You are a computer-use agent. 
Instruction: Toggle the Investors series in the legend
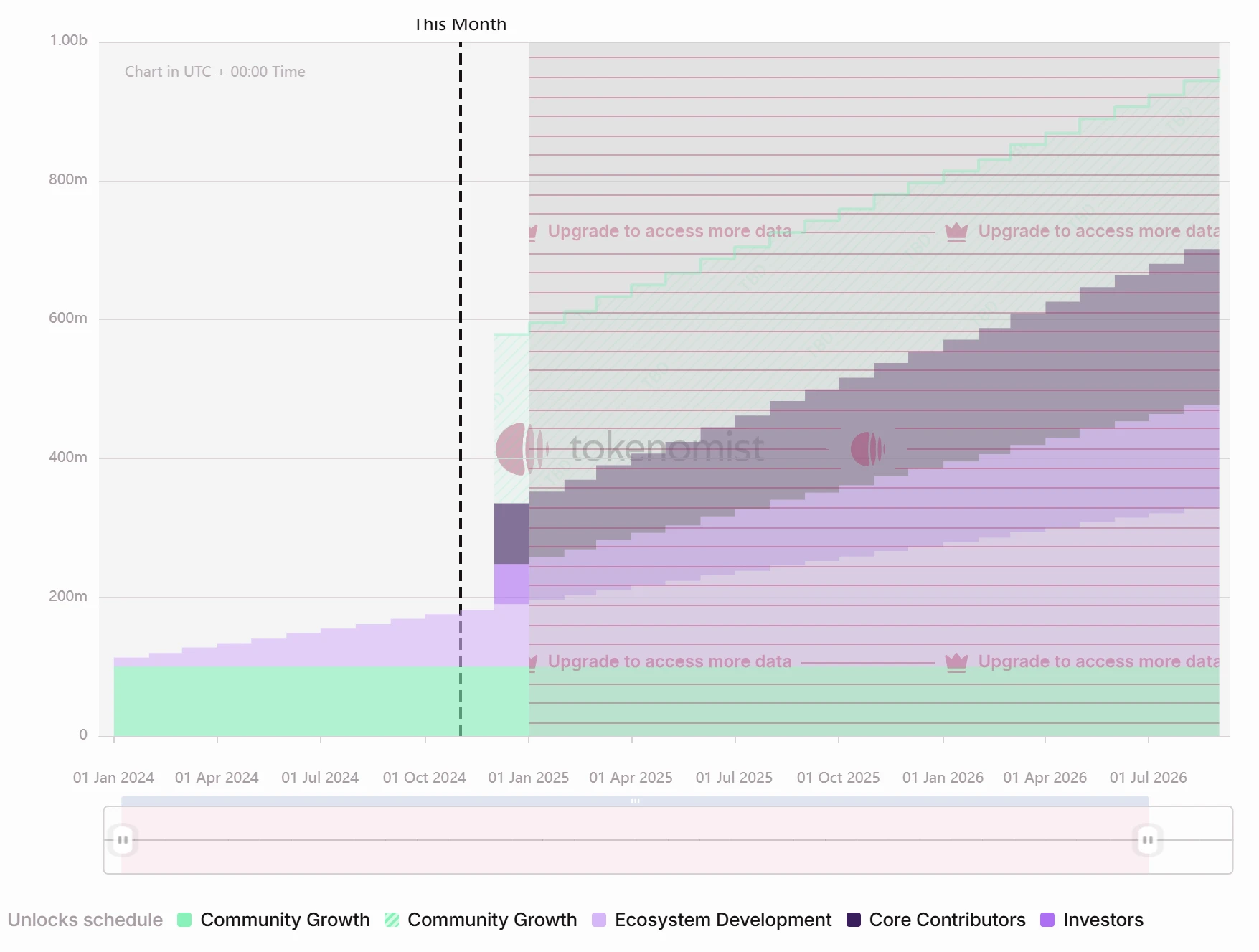tap(1103, 920)
